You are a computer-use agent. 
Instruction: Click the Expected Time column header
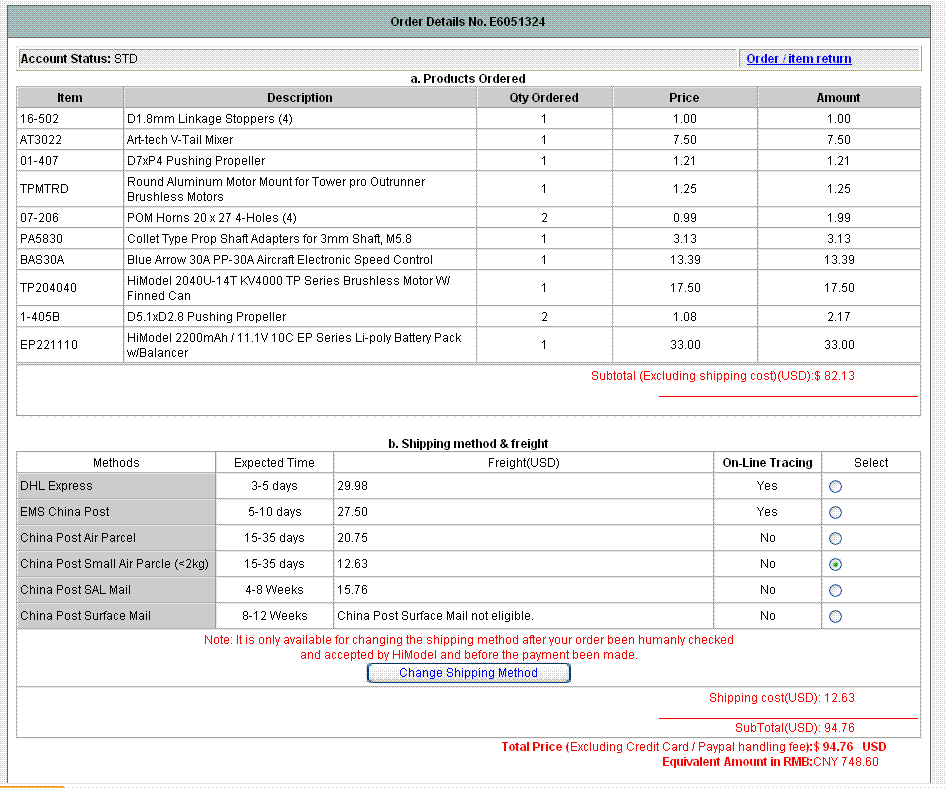[x=274, y=463]
